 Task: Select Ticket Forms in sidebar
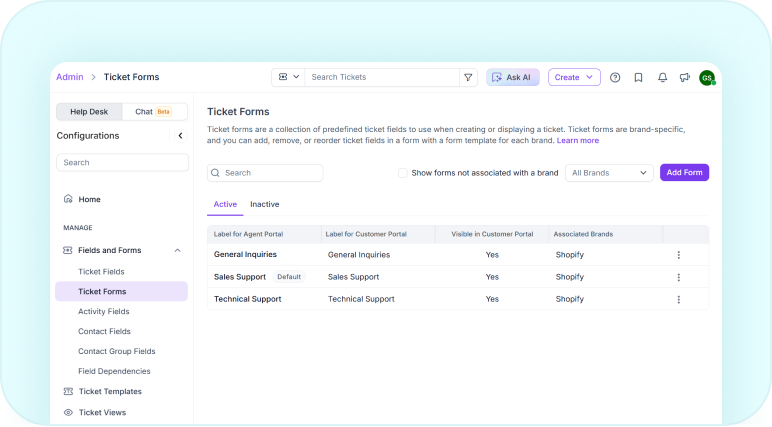coord(121,291)
